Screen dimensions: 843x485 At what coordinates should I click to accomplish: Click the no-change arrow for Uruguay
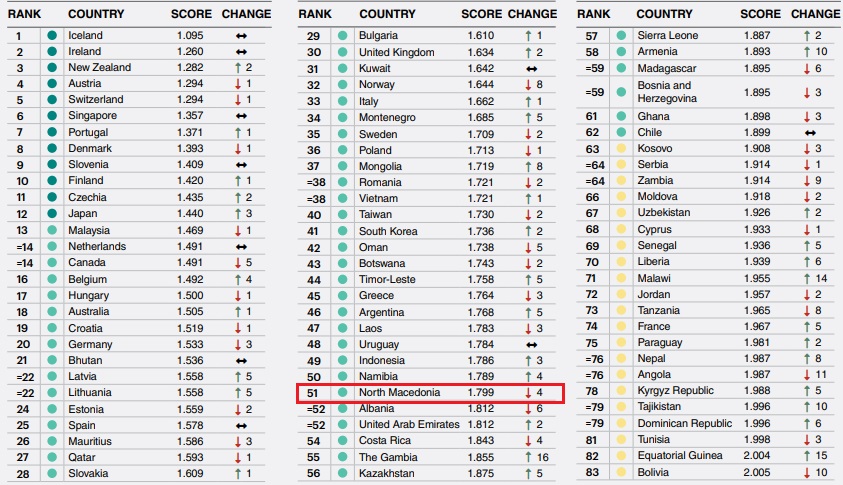[532, 345]
